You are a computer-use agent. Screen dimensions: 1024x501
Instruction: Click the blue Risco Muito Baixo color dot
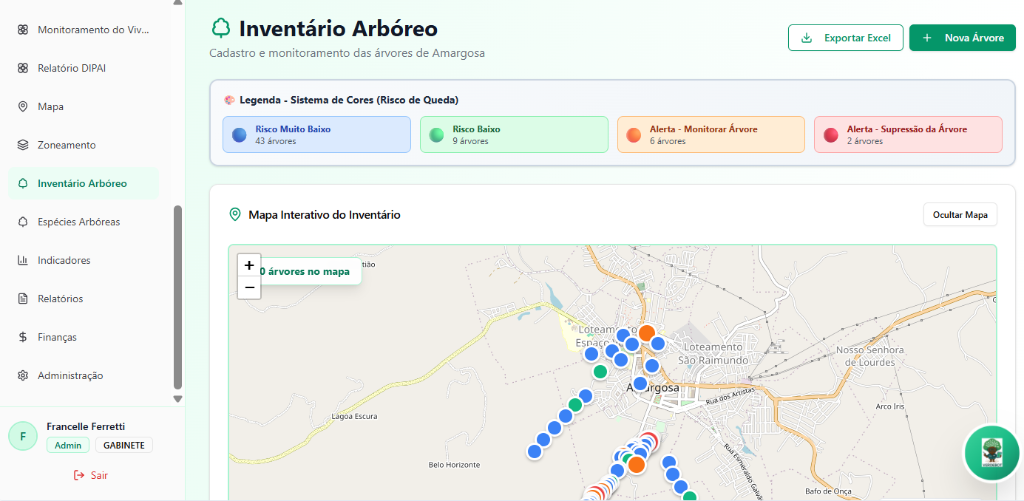[x=240, y=135]
